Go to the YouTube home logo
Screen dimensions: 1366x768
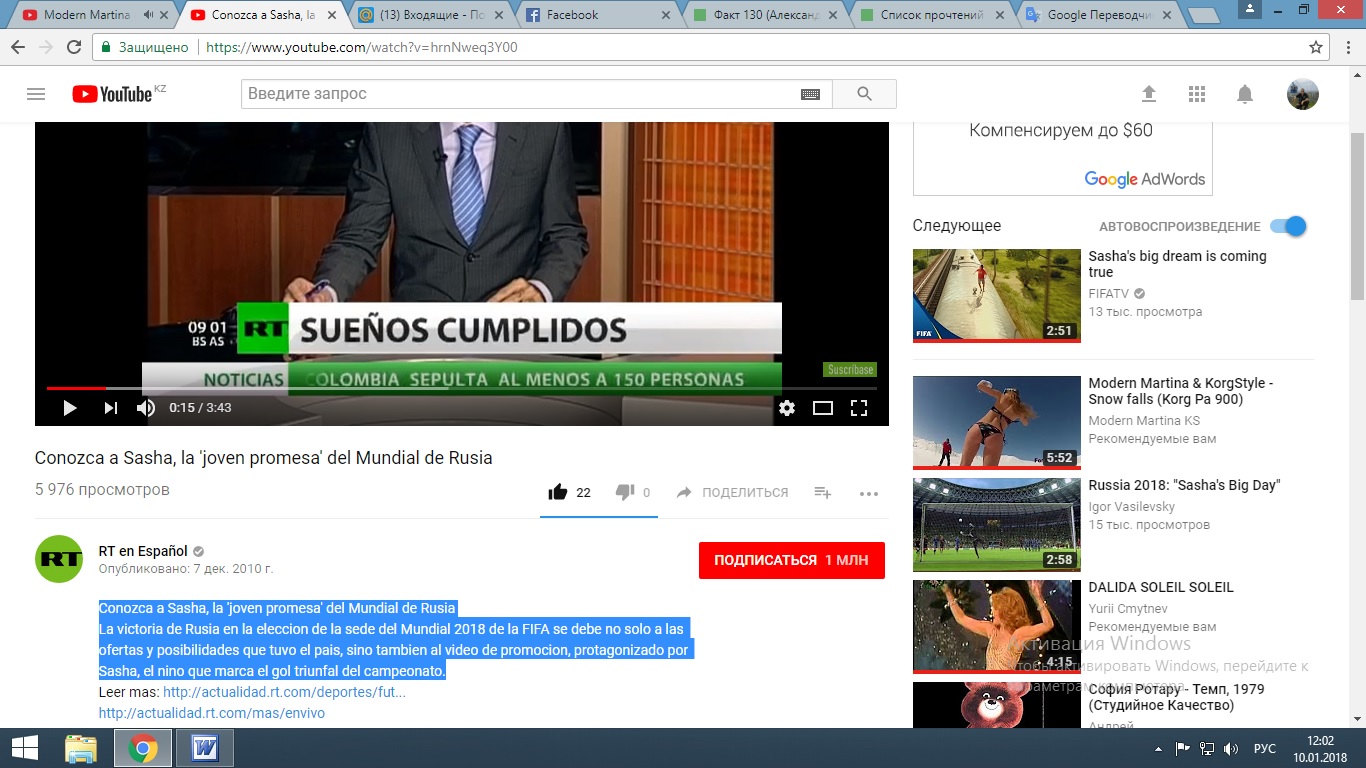pyautogui.click(x=112, y=94)
